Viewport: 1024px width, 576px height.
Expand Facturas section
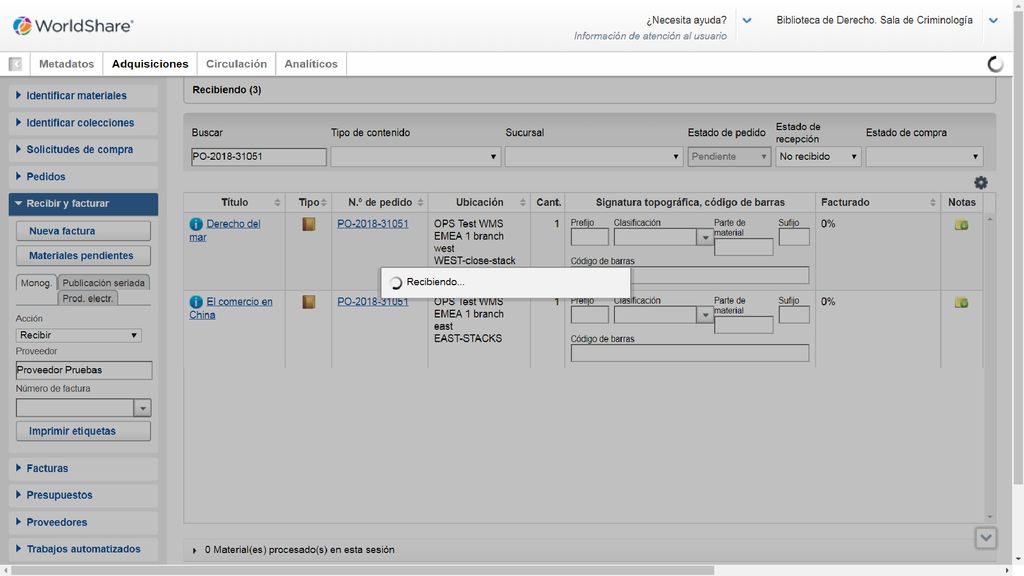pos(83,468)
